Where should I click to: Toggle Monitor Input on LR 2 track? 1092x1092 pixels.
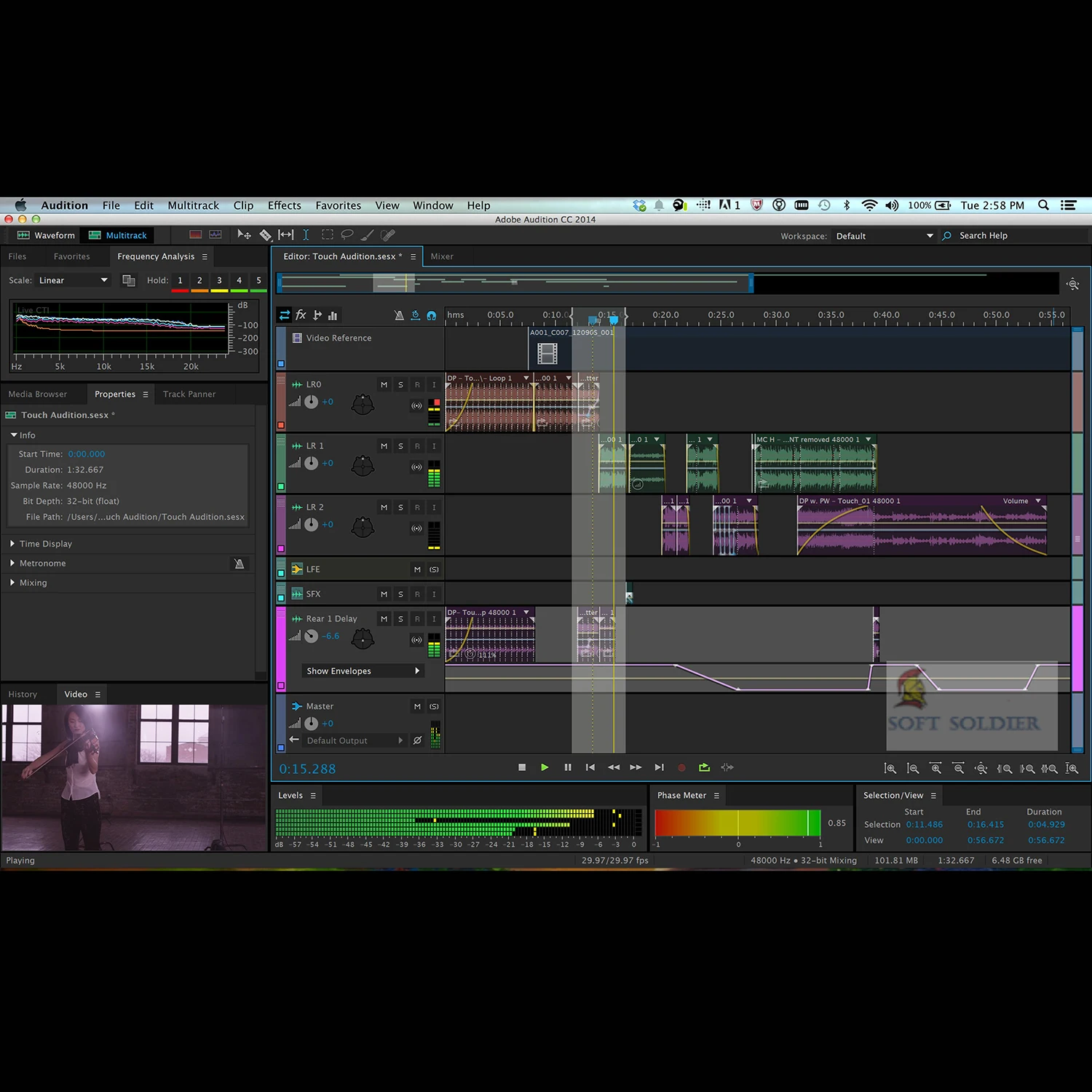[434, 507]
